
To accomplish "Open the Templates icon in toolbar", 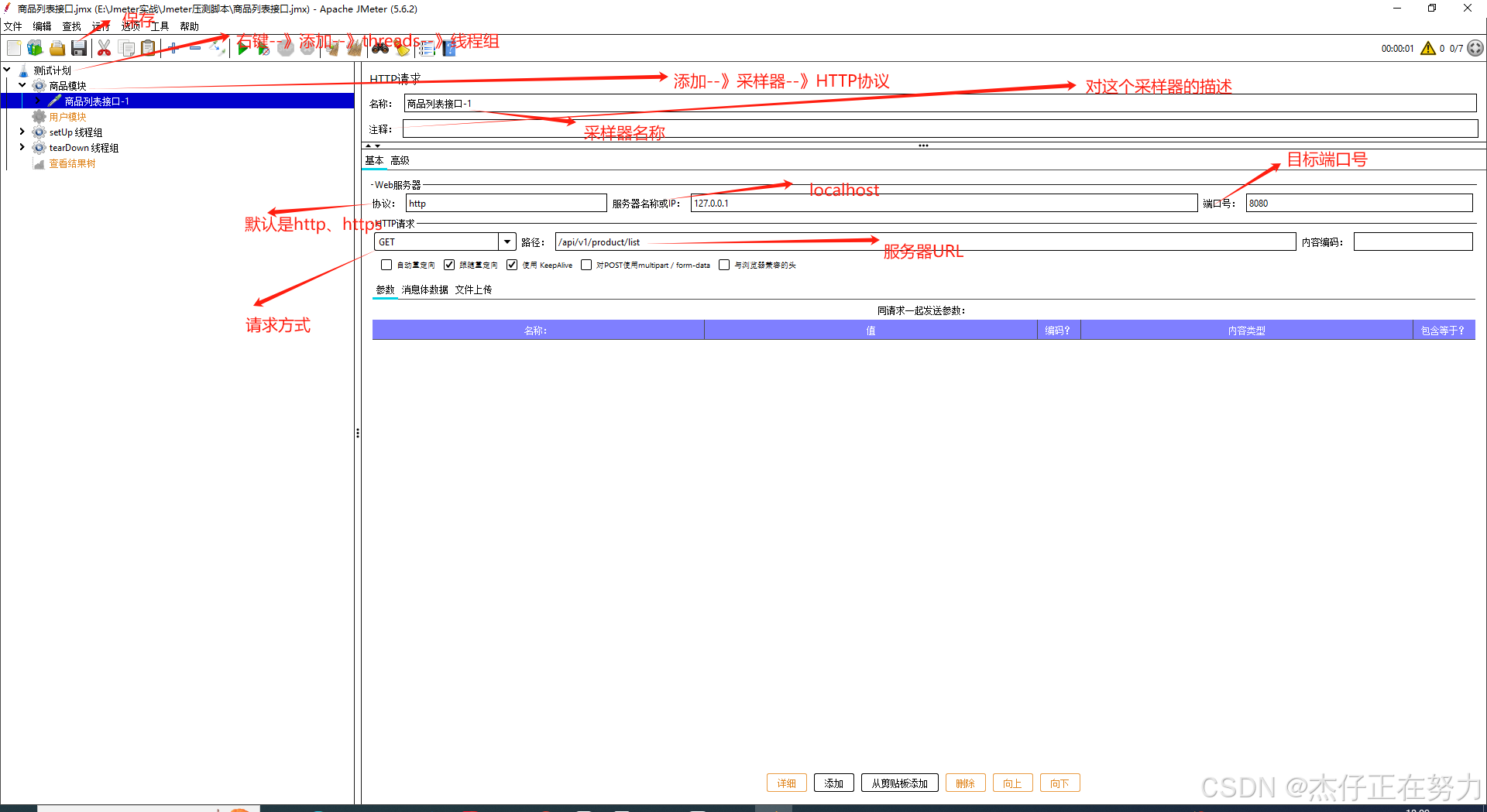I will point(35,49).
